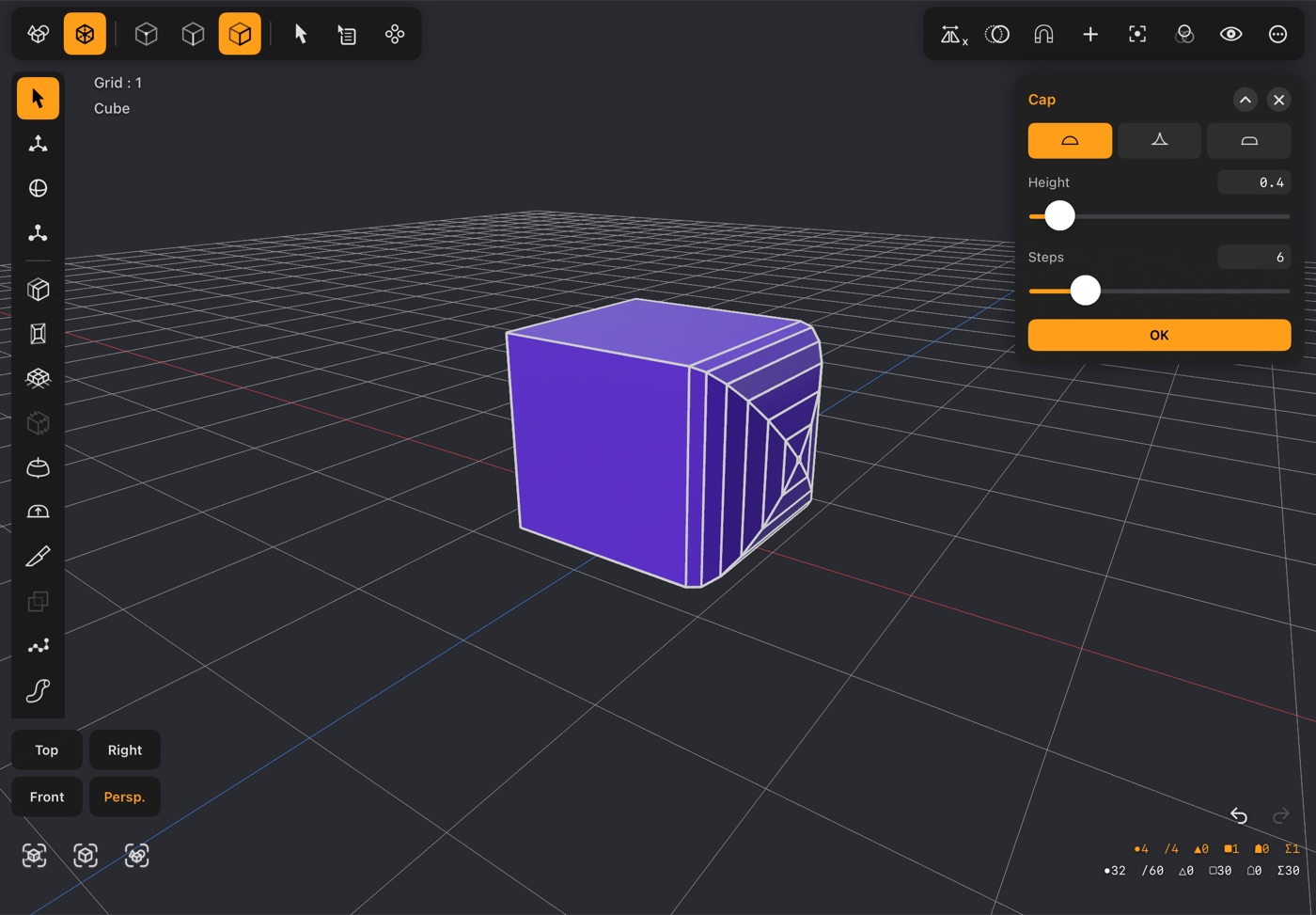Click the selected vertices count •4
The width and height of the screenshot is (1316, 915).
point(1141,848)
